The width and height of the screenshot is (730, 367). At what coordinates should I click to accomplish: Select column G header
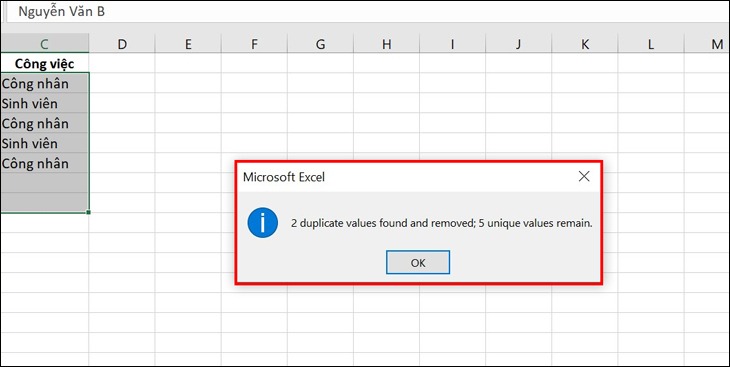click(320, 44)
